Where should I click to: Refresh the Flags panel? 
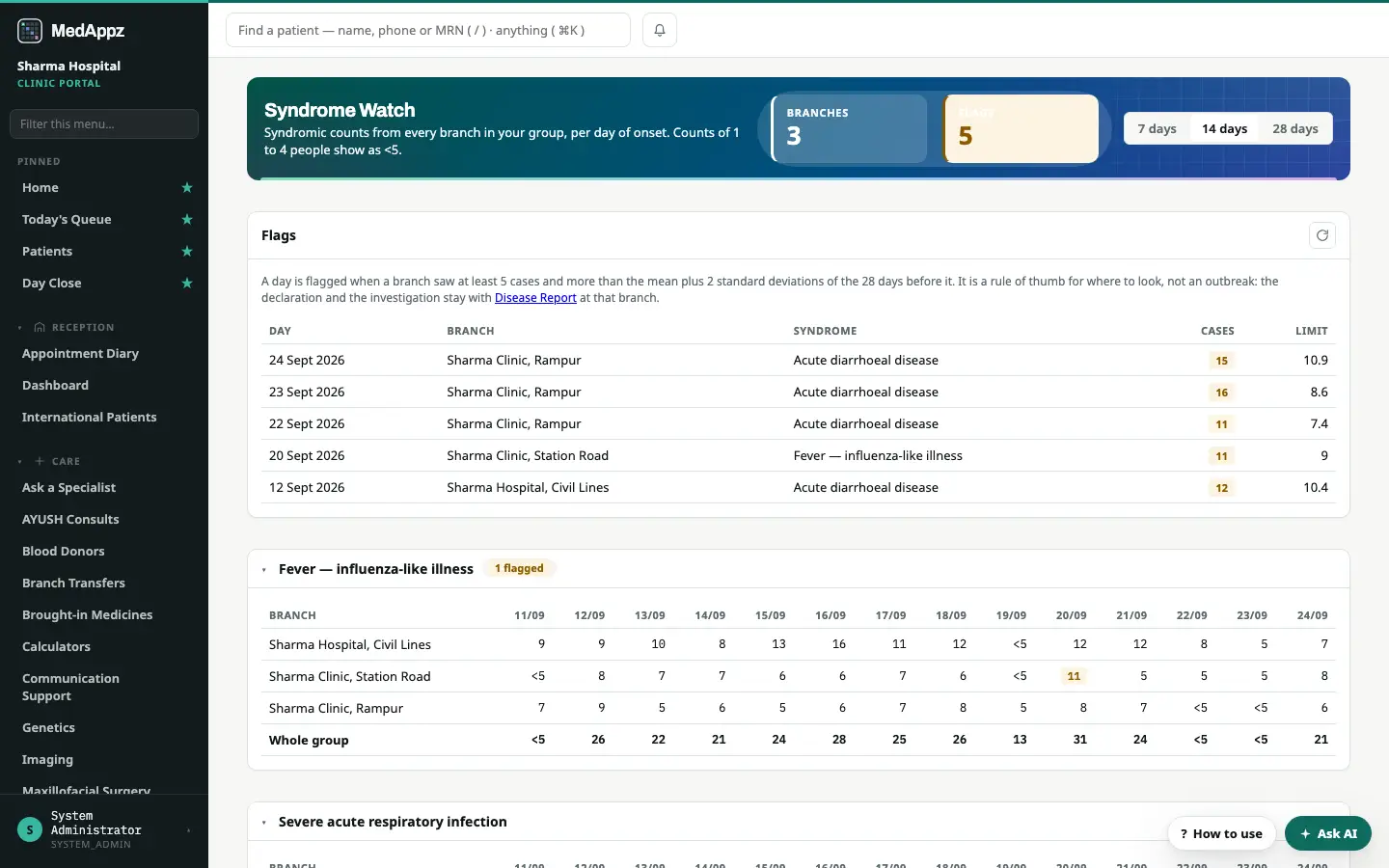[1322, 235]
